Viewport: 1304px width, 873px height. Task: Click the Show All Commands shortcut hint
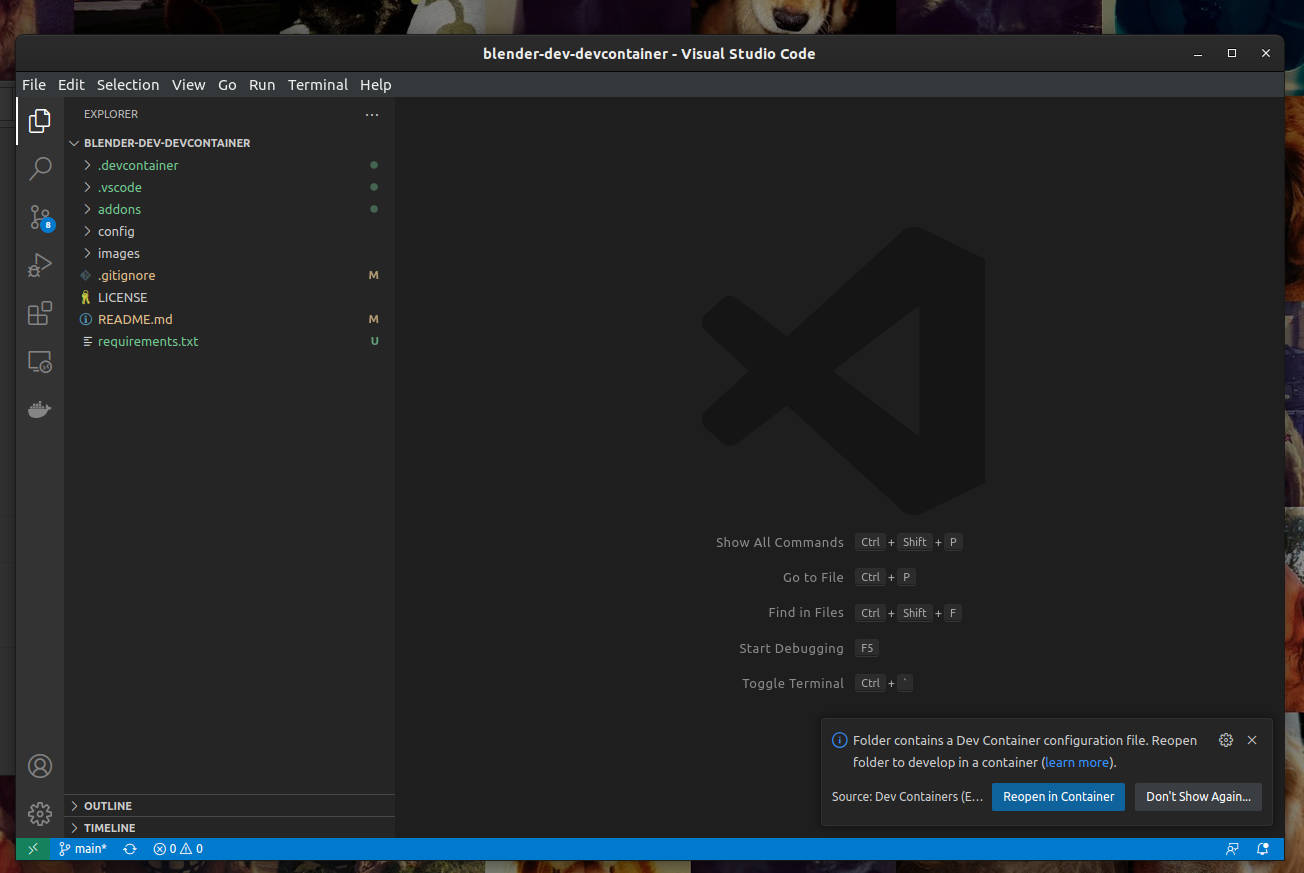pos(838,542)
